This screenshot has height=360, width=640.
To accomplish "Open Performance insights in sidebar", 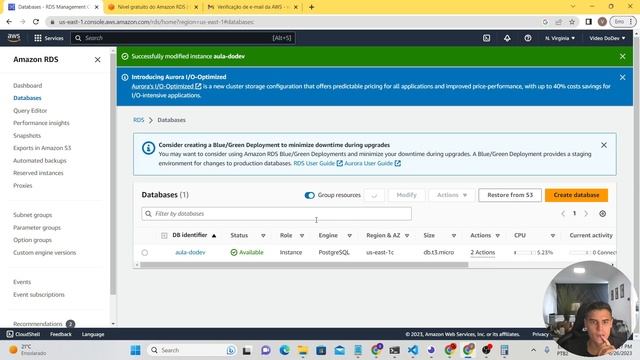I will coord(41,123).
